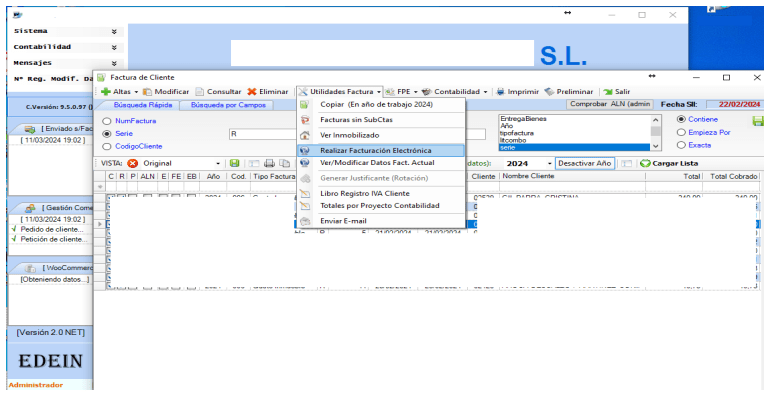Click the red Eliminar cross icon
Viewport: 773px width, 401px height.
pos(252,92)
